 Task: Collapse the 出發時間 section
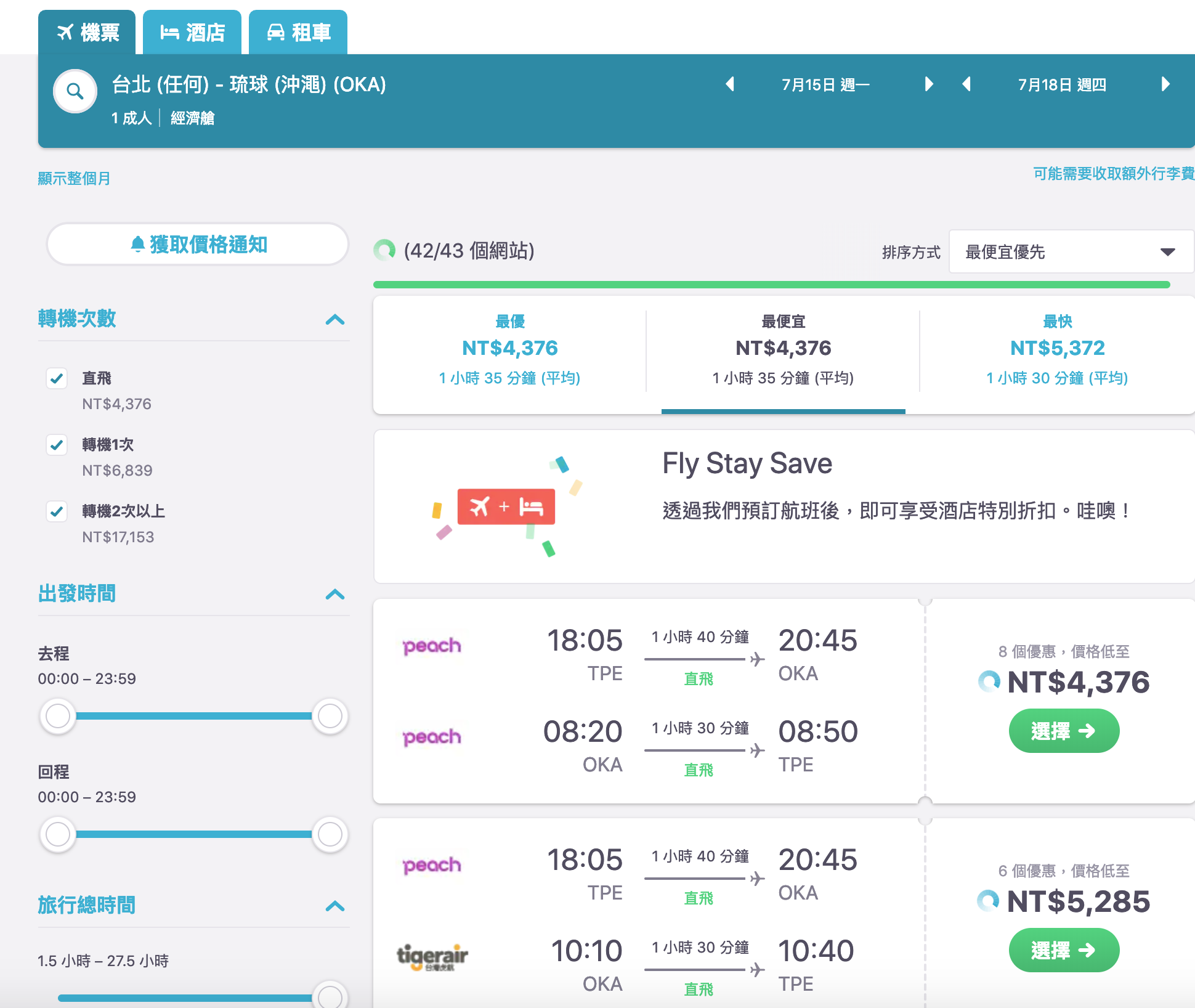pyautogui.click(x=335, y=594)
